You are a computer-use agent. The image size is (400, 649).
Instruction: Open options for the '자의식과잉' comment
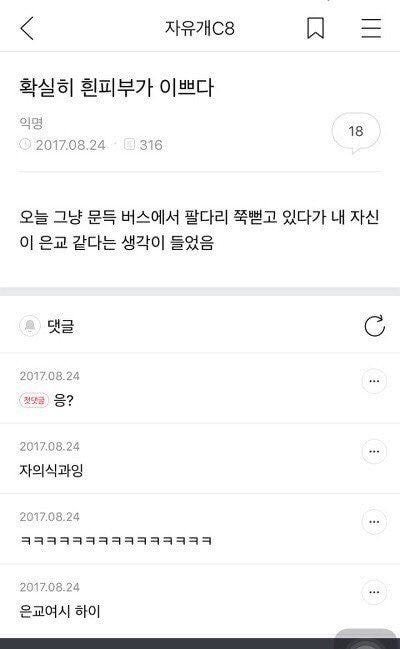[x=374, y=451]
